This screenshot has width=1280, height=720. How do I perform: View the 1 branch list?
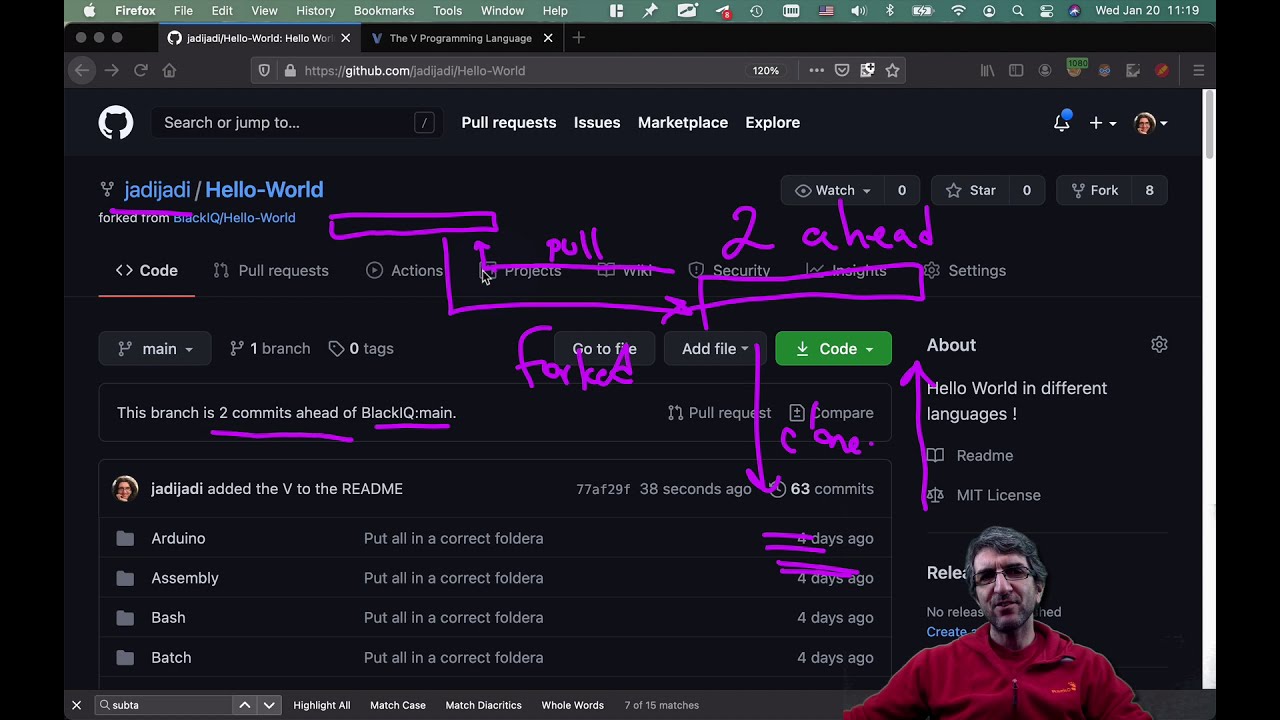tap(270, 348)
